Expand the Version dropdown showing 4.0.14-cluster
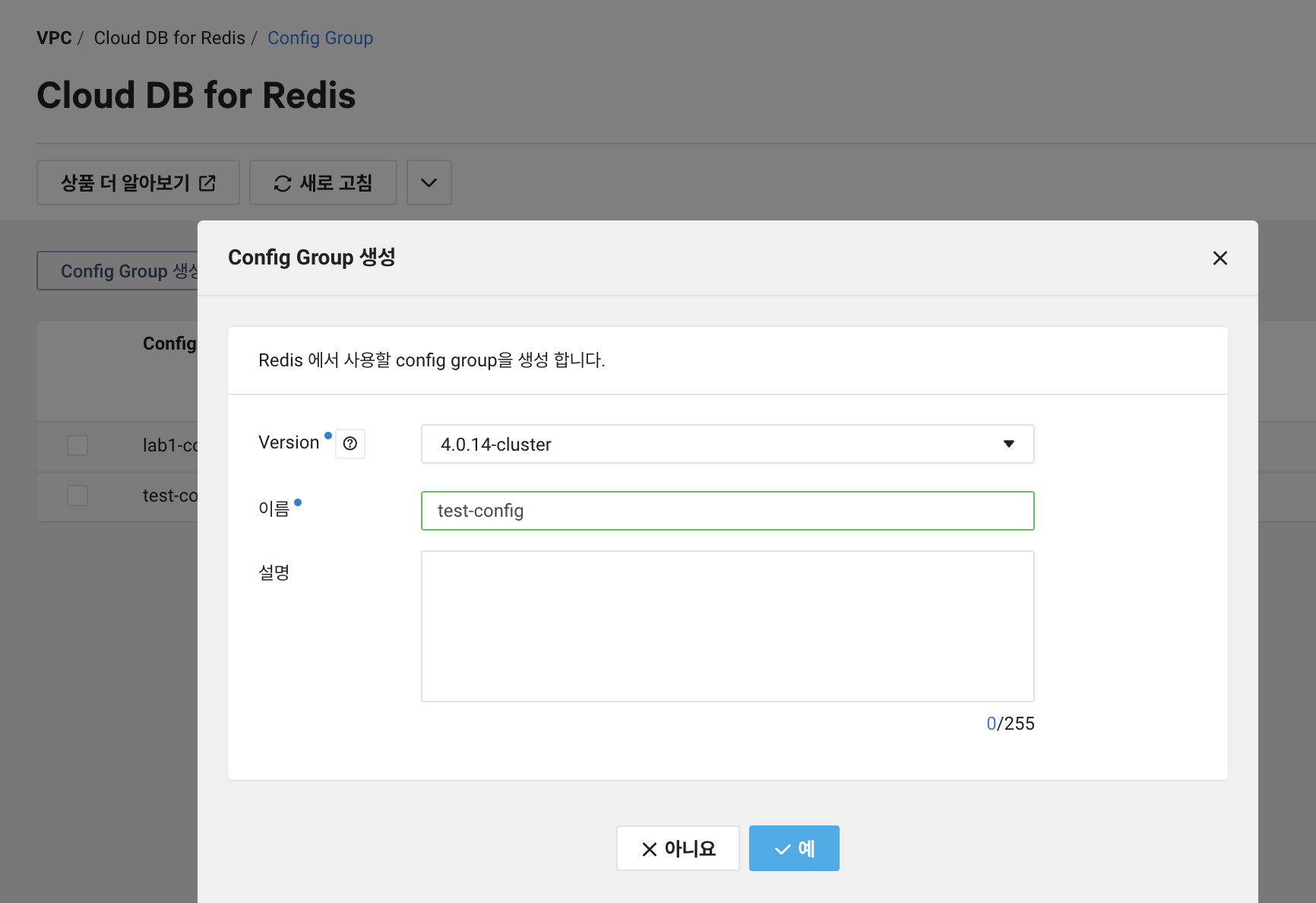 (727, 444)
